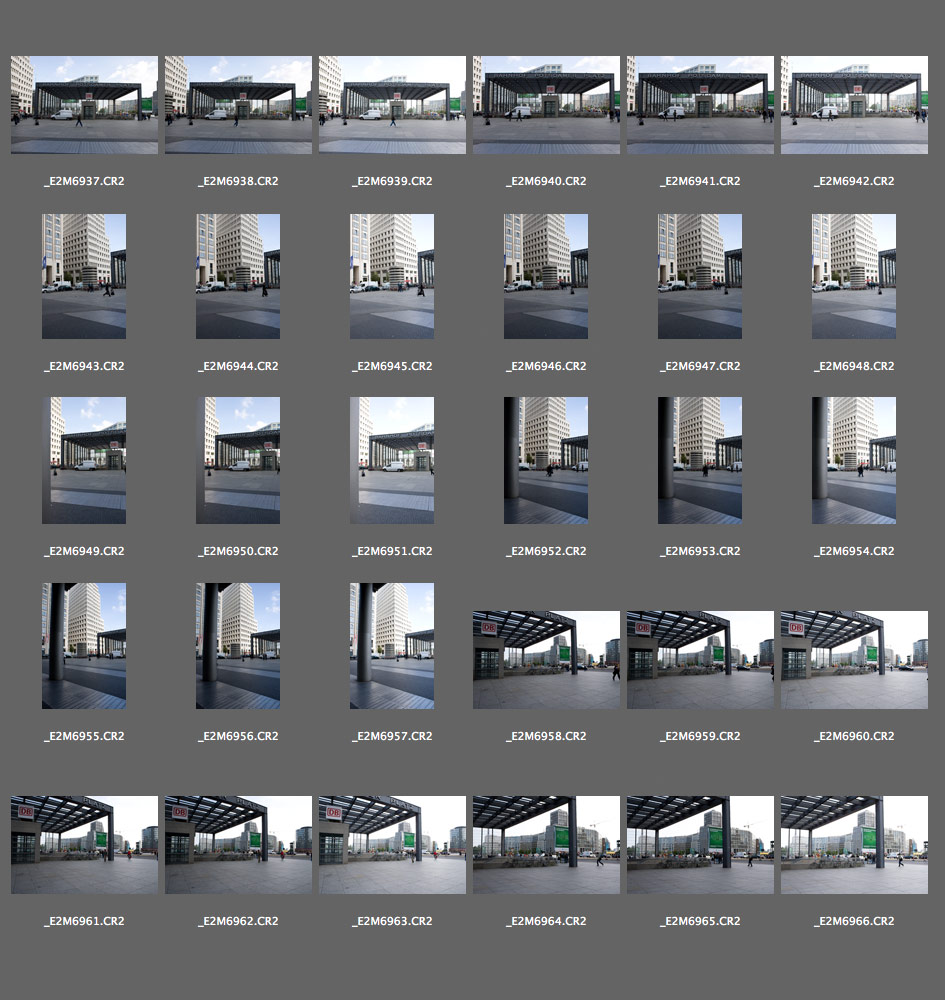This screenshot has width=945, height=1000.
Task: Click the _E2M6963.CR2 photo
Action: (392, 845)
